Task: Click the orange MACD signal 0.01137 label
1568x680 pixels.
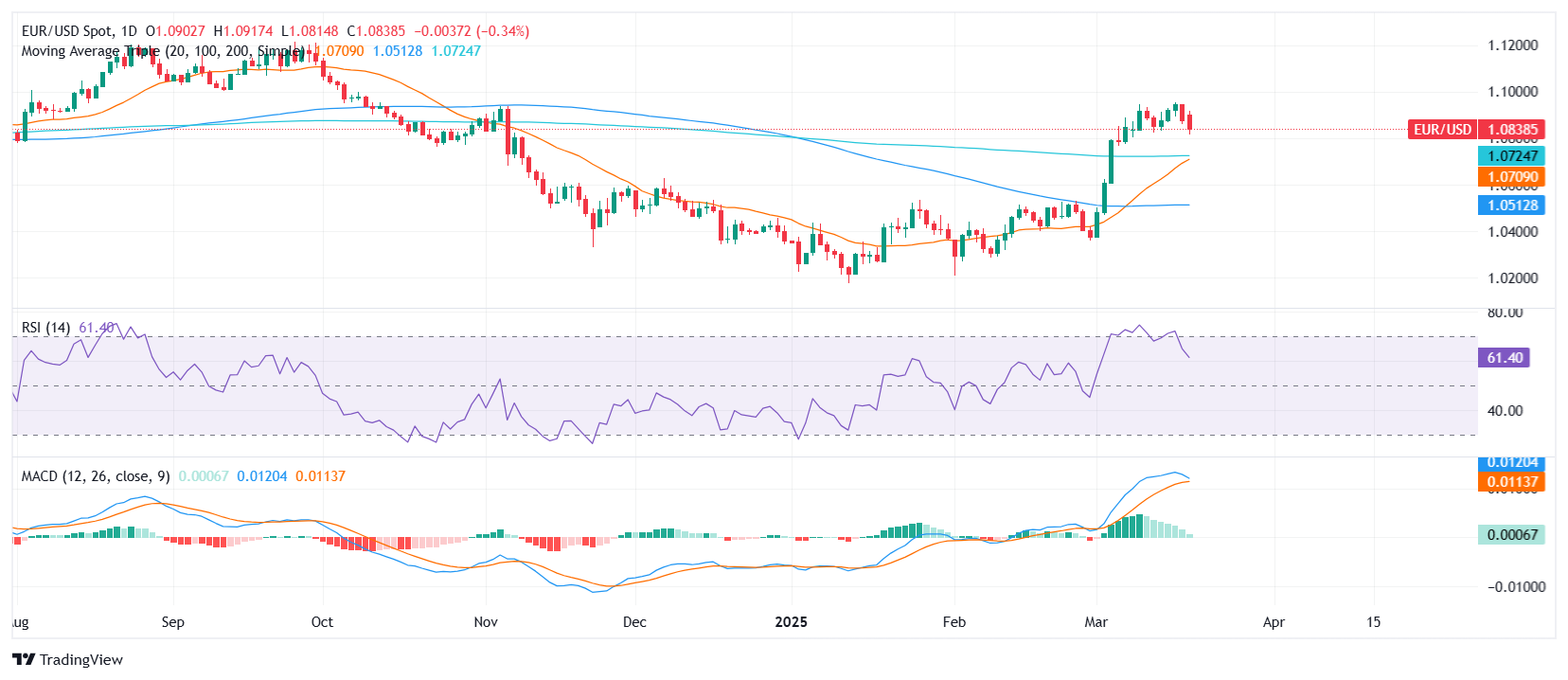Action: [x=1512, y=482]
